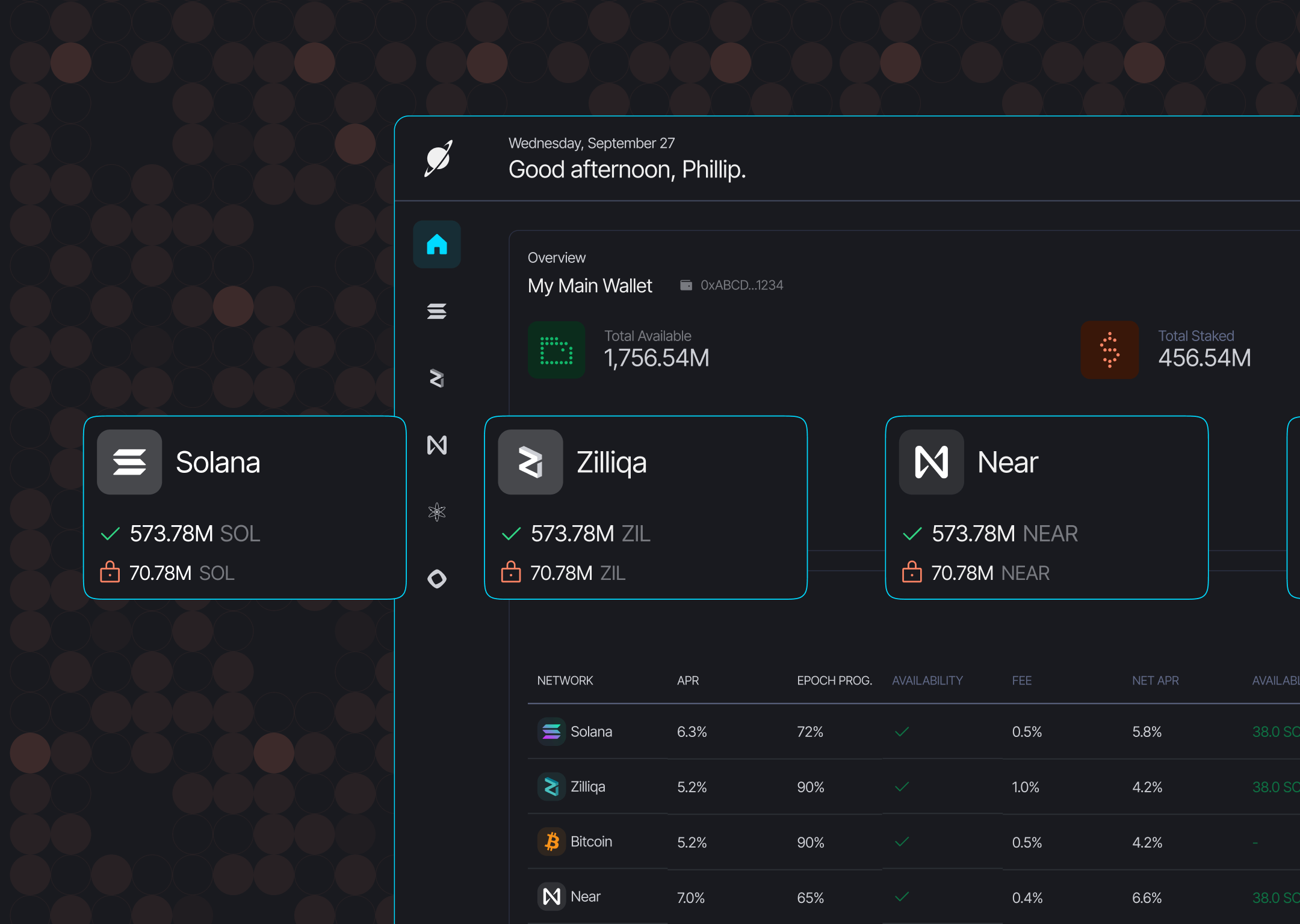This screenshot has height=924, width=1300.
Task: Select the Solana network sidebar icon
Action: (x=436, y=311)
